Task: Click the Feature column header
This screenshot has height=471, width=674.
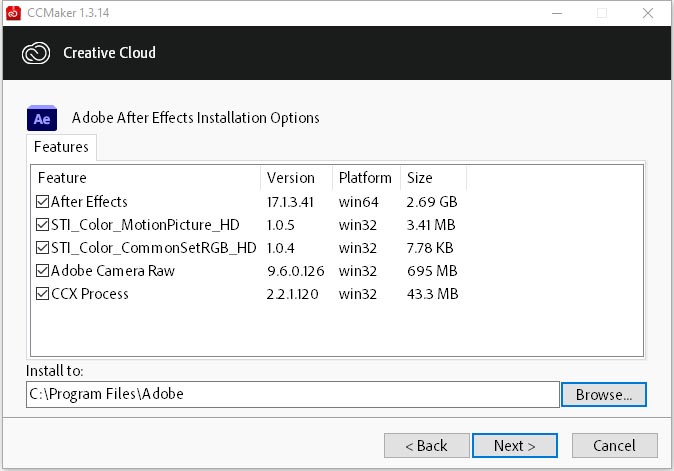Action: click(145, 178)
